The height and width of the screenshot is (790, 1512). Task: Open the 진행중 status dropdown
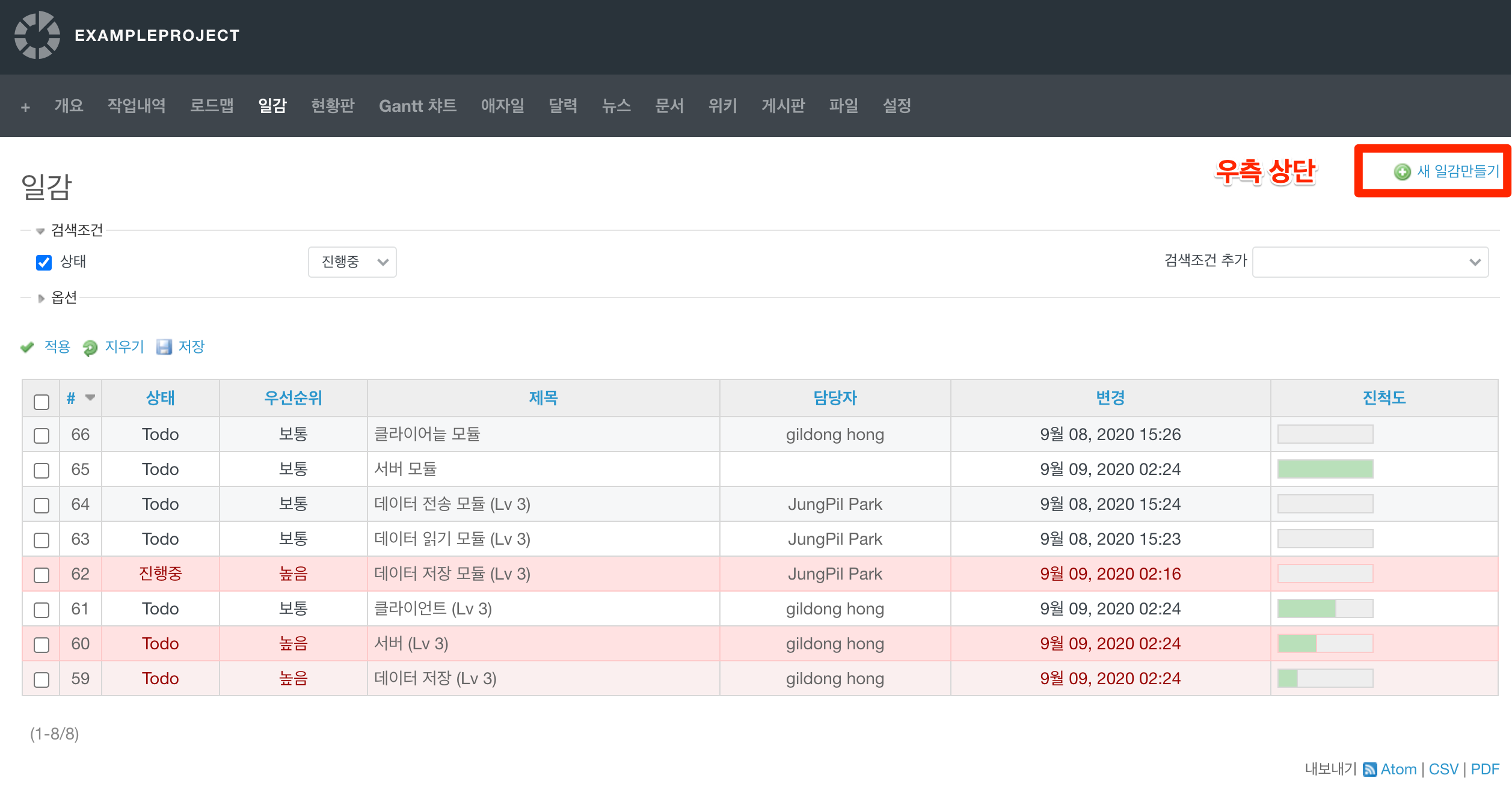pyautogui.click(x=352, y=262)
